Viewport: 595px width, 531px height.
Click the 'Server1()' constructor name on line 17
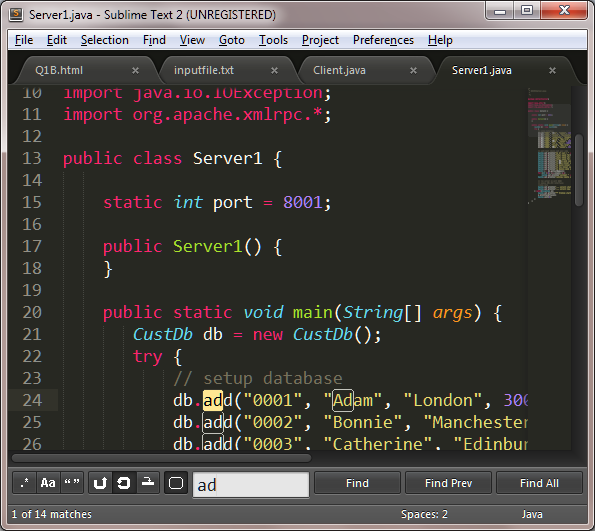pos(208,246)
